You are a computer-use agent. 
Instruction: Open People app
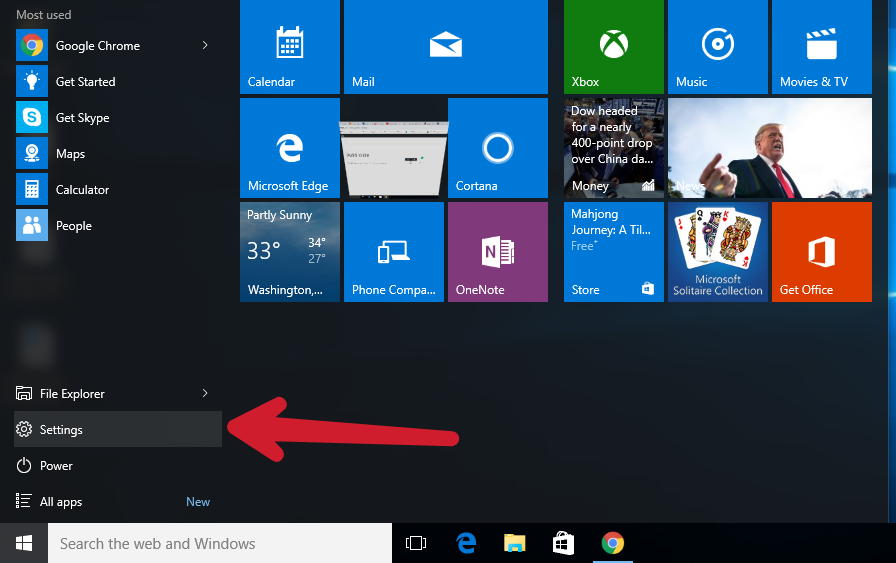tap(118, 226)
